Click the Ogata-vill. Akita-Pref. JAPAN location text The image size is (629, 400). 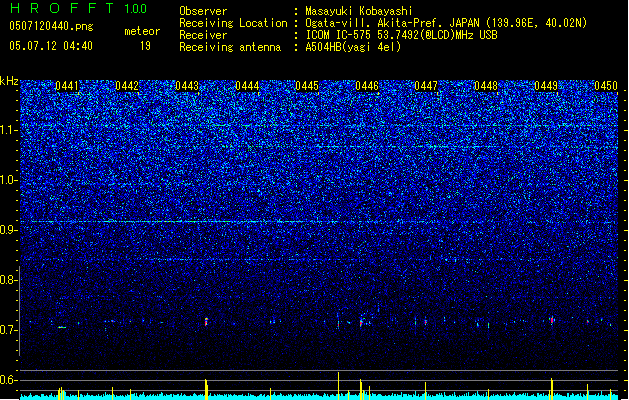(392, 23)
